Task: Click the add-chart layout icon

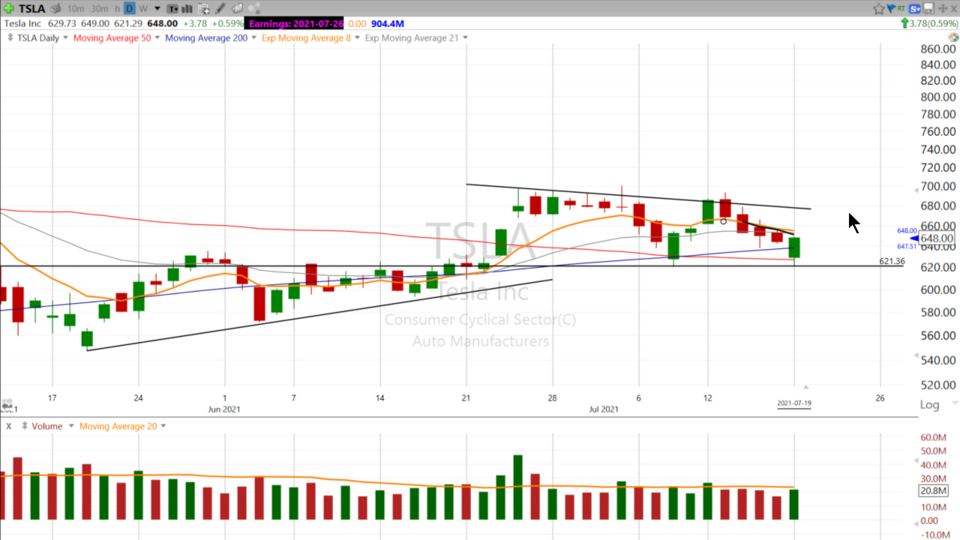Action: [204, 9]
